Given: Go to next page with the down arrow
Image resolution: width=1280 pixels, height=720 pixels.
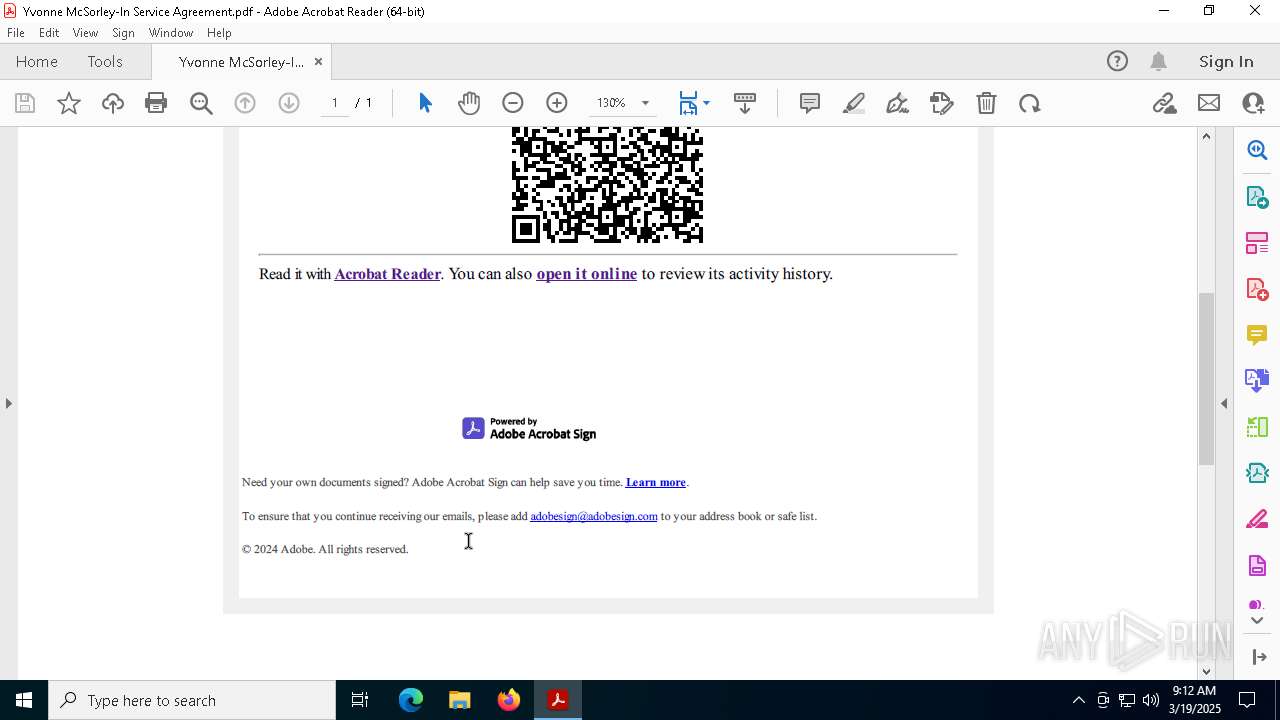Looking at the screenshot, I should [289, 103].
